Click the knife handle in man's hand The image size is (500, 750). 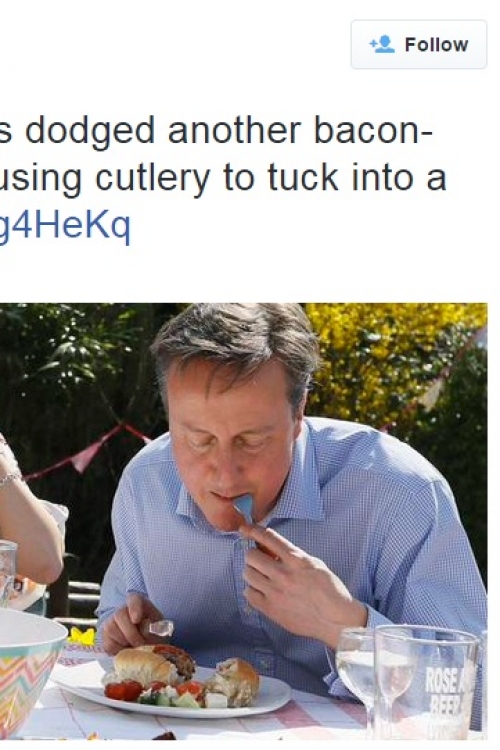160,628
